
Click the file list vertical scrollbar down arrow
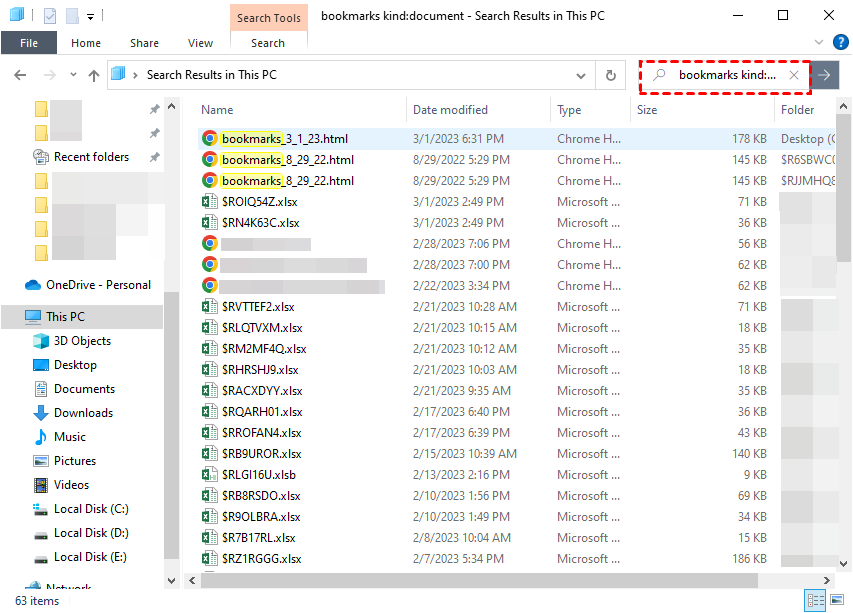coord(843,564)
